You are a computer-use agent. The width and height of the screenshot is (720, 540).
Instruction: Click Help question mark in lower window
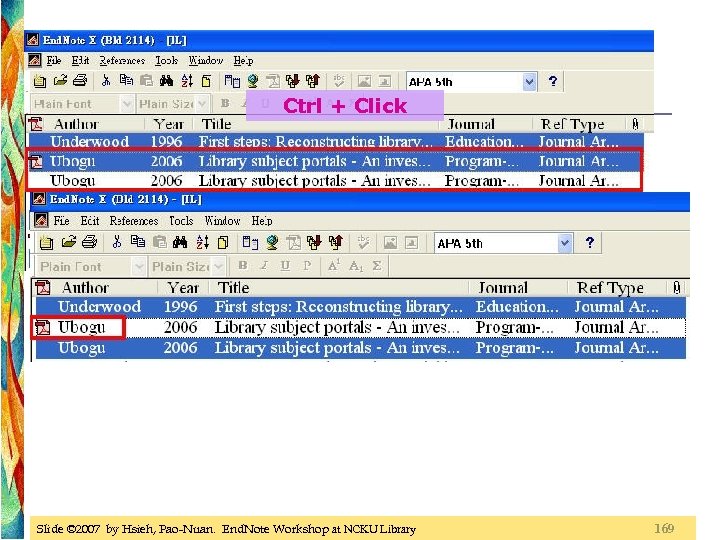coord(590,242)
